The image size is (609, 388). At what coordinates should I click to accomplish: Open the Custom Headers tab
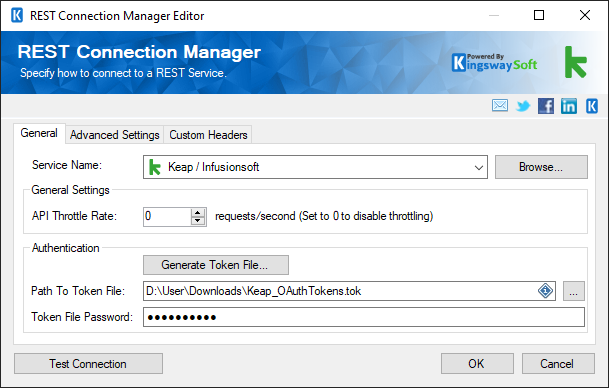click(x=208, y=135)
